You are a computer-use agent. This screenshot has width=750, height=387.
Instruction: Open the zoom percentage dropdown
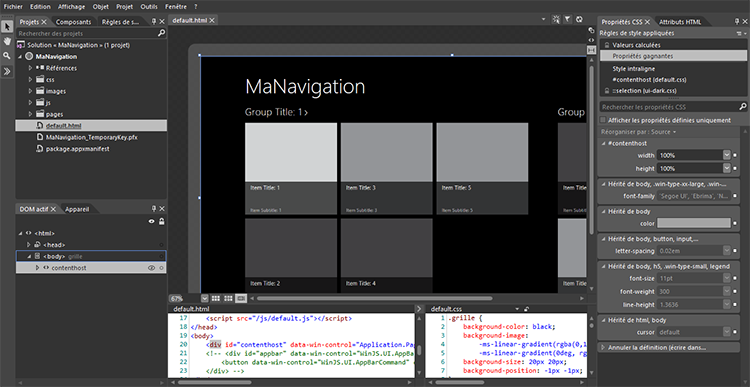pos(205,298)
